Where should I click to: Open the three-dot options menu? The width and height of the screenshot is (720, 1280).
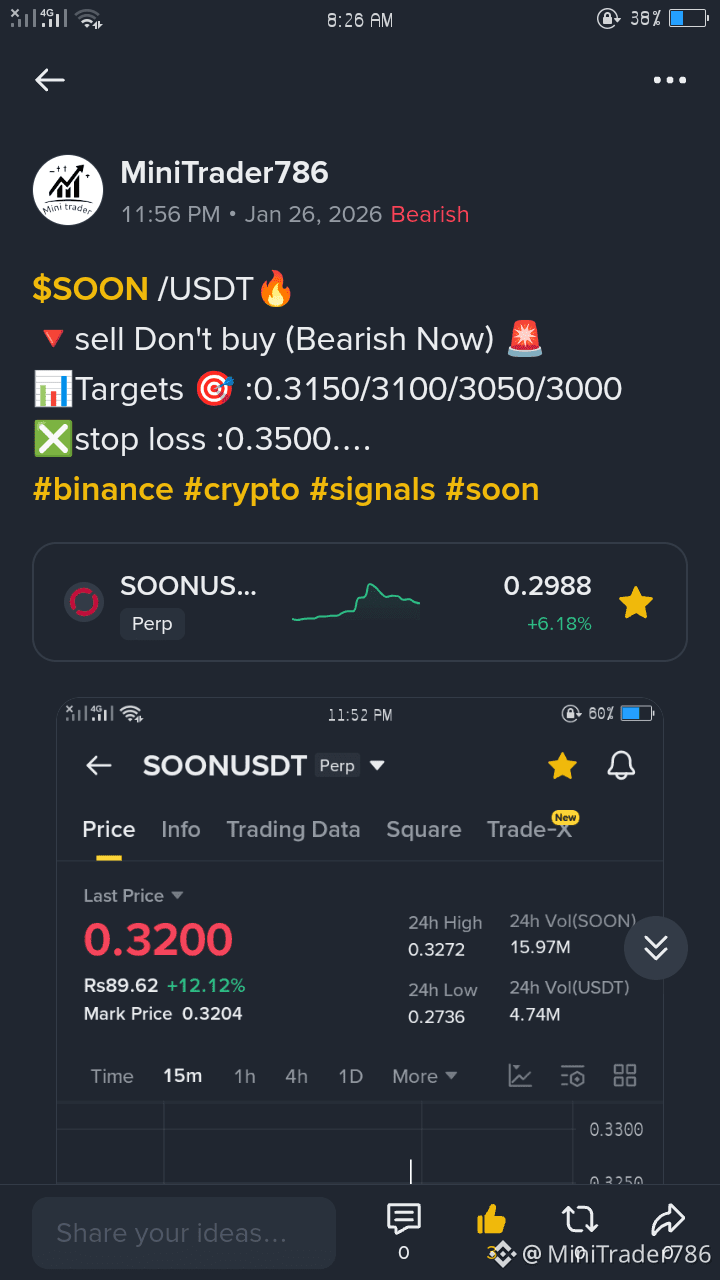pyautogui.click(x=669, y=80)
